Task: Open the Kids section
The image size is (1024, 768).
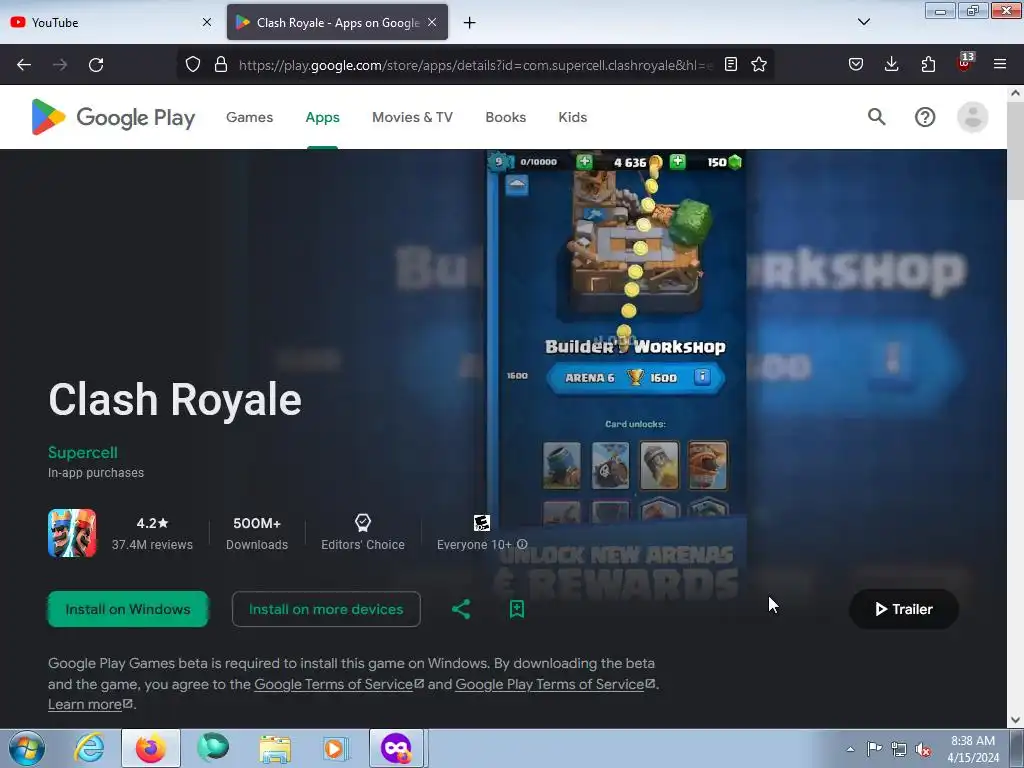Action: [573, 118]
